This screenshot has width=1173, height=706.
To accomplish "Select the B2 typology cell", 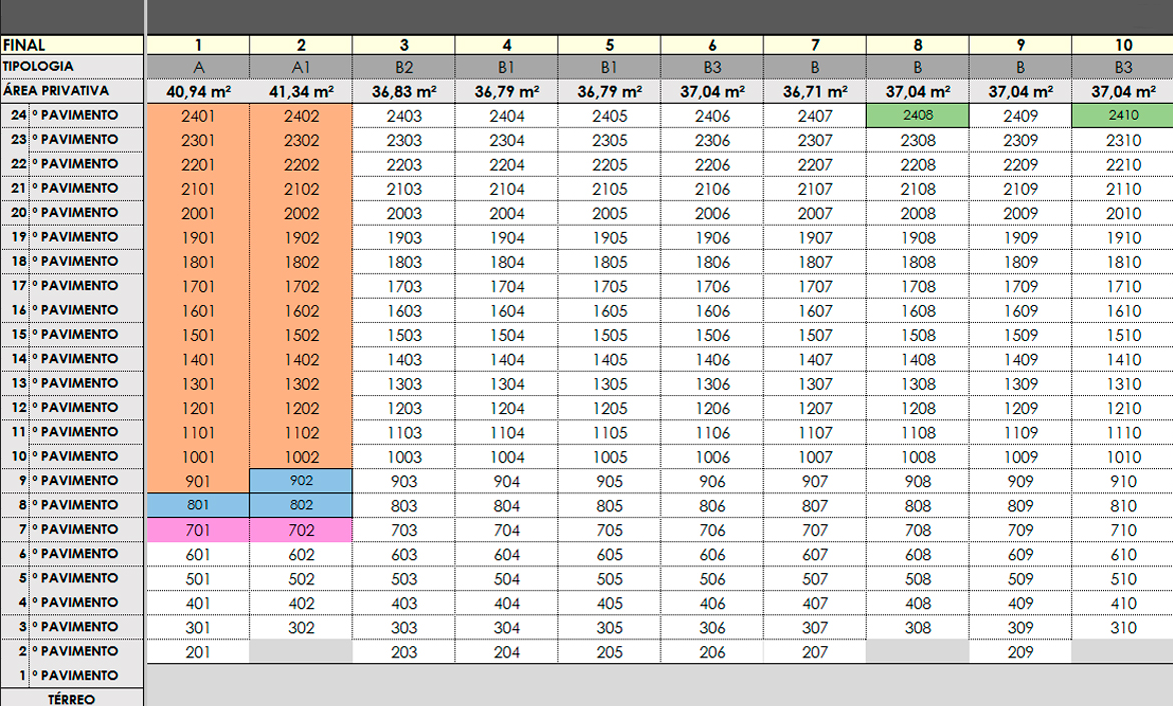I will point(404,67).
